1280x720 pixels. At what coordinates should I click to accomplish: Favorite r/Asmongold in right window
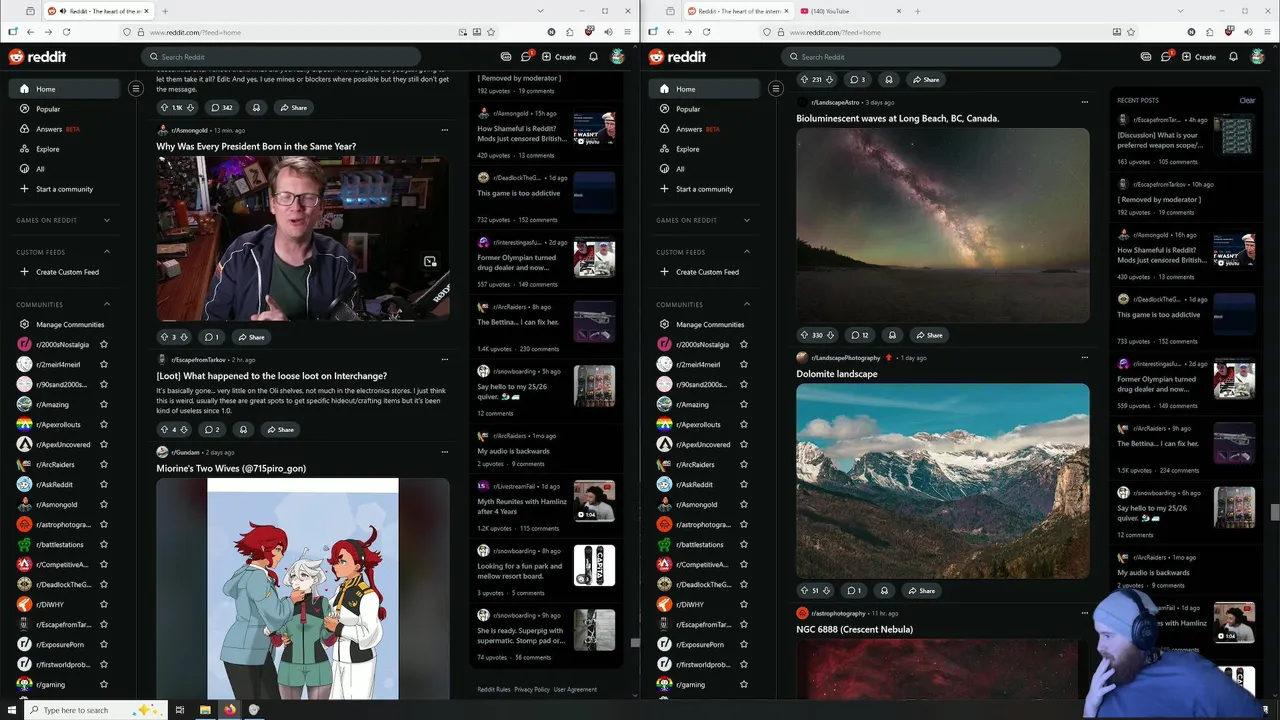743,505
